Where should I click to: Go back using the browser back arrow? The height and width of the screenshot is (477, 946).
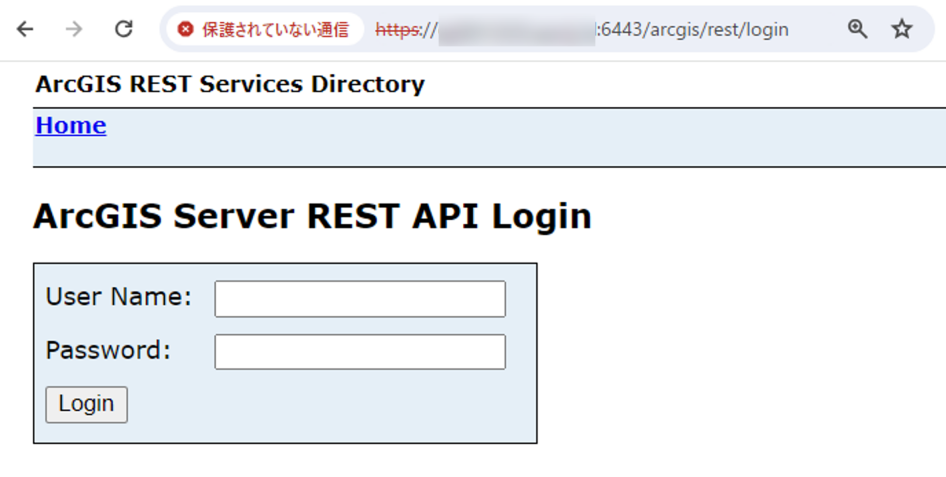(25, 29)
